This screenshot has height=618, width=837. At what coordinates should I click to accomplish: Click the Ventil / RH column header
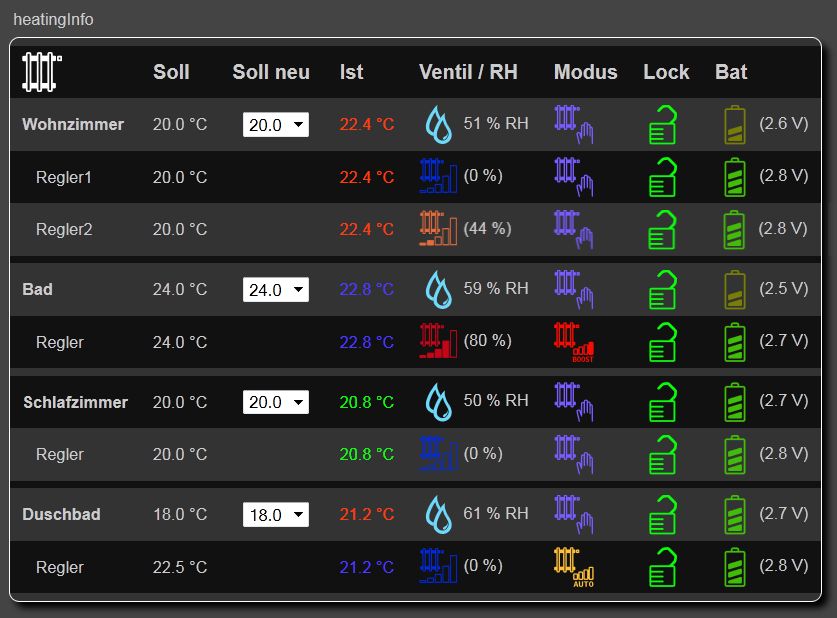(x=468, y=72)
